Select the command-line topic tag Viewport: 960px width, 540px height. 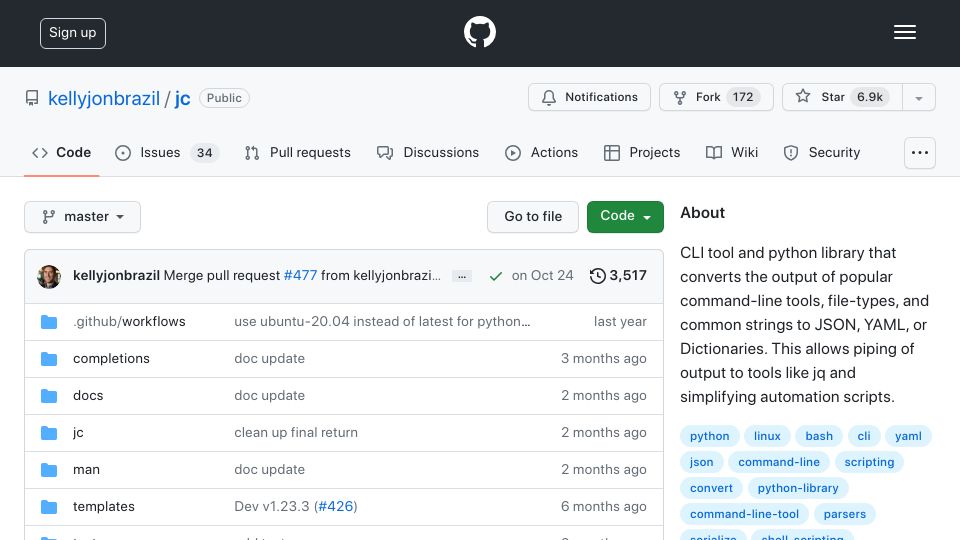(779, 462)
